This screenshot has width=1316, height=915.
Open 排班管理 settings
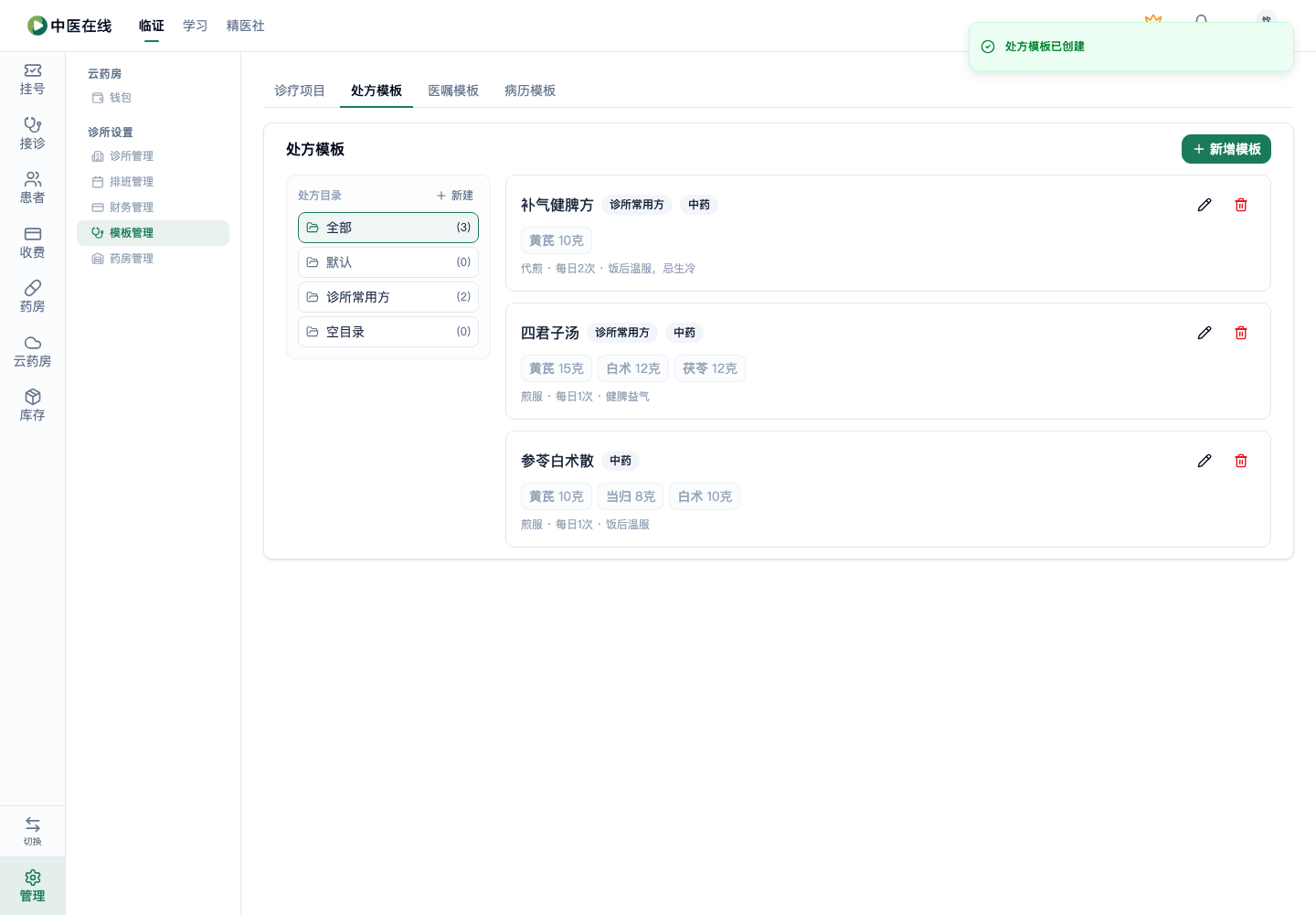click(x=153, y=182)
